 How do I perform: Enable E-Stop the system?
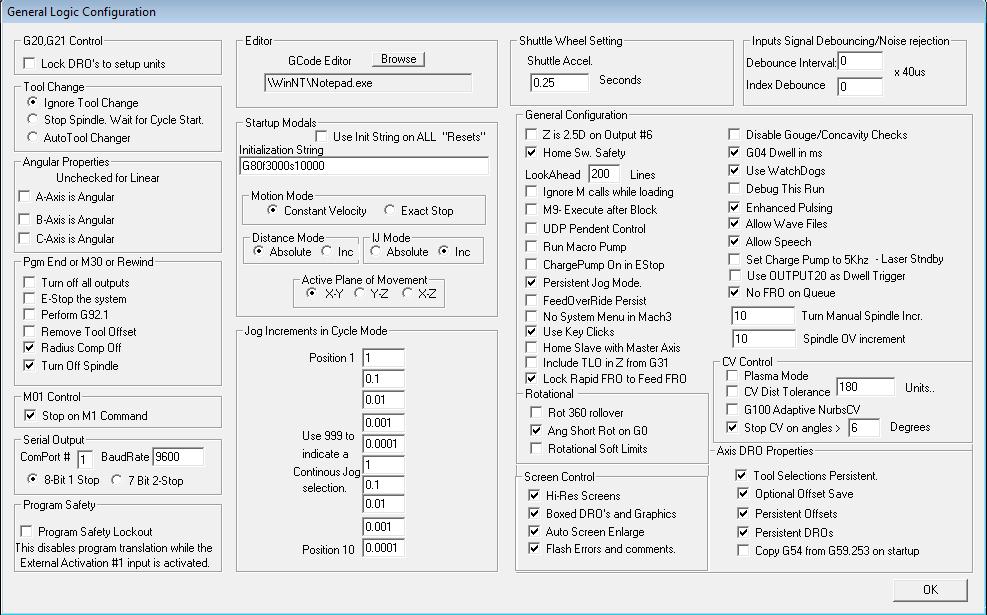click(29, 298)
